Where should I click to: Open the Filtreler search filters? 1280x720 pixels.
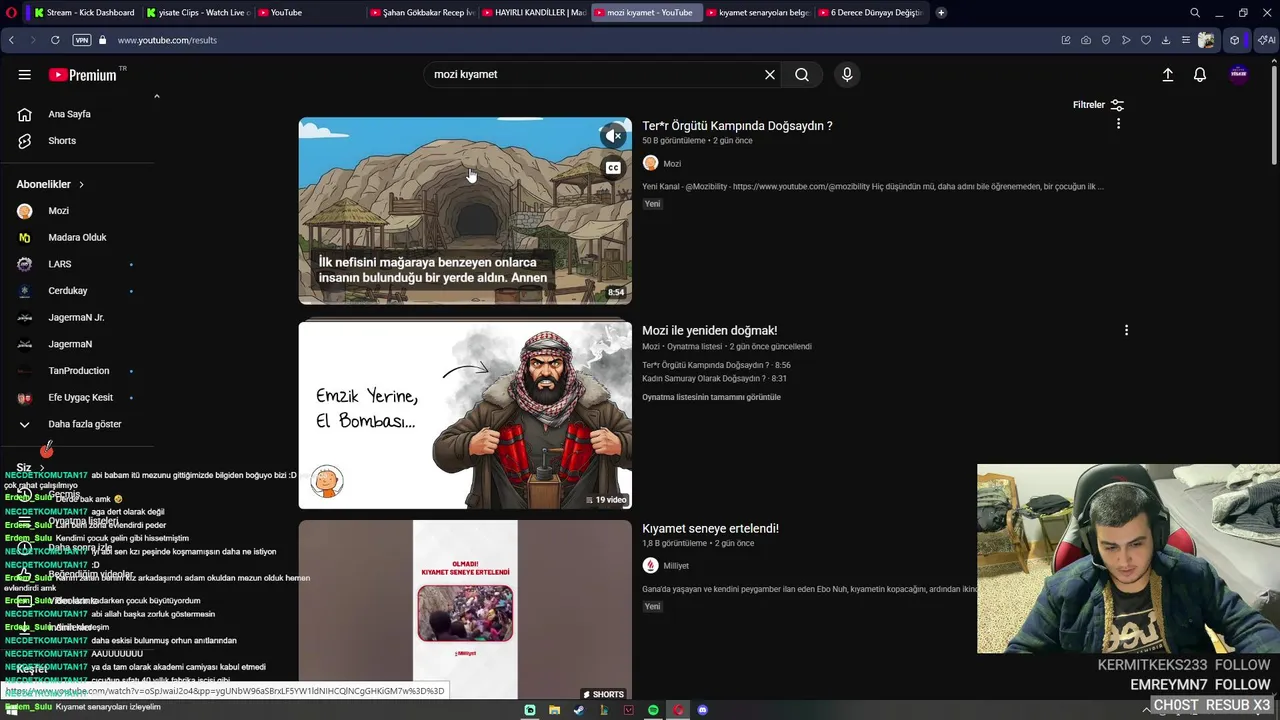1098,105
